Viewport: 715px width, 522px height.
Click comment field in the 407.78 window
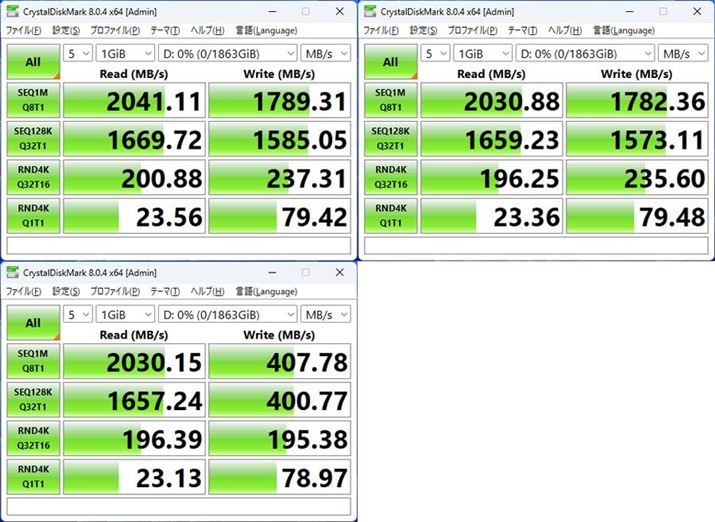pos(179,506)
